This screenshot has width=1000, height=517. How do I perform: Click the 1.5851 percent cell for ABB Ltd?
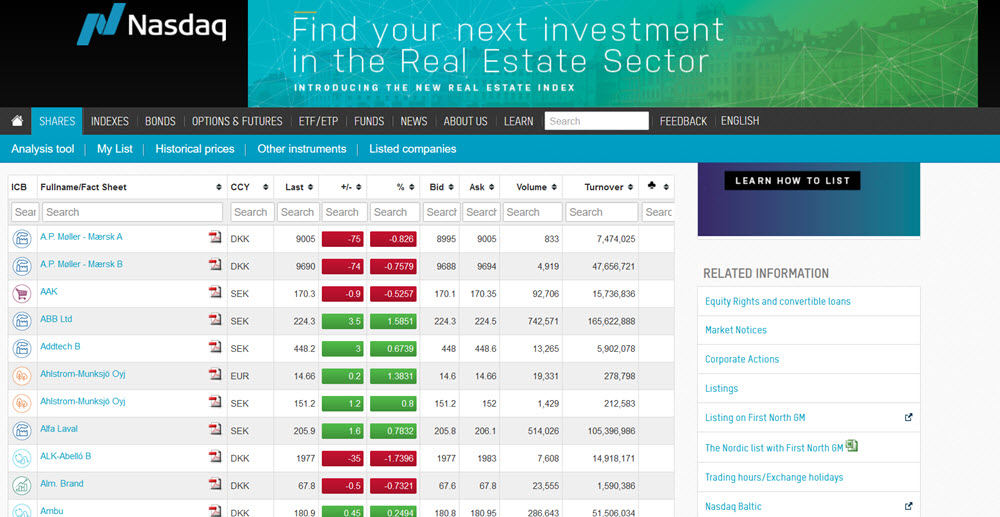(393, 321)
